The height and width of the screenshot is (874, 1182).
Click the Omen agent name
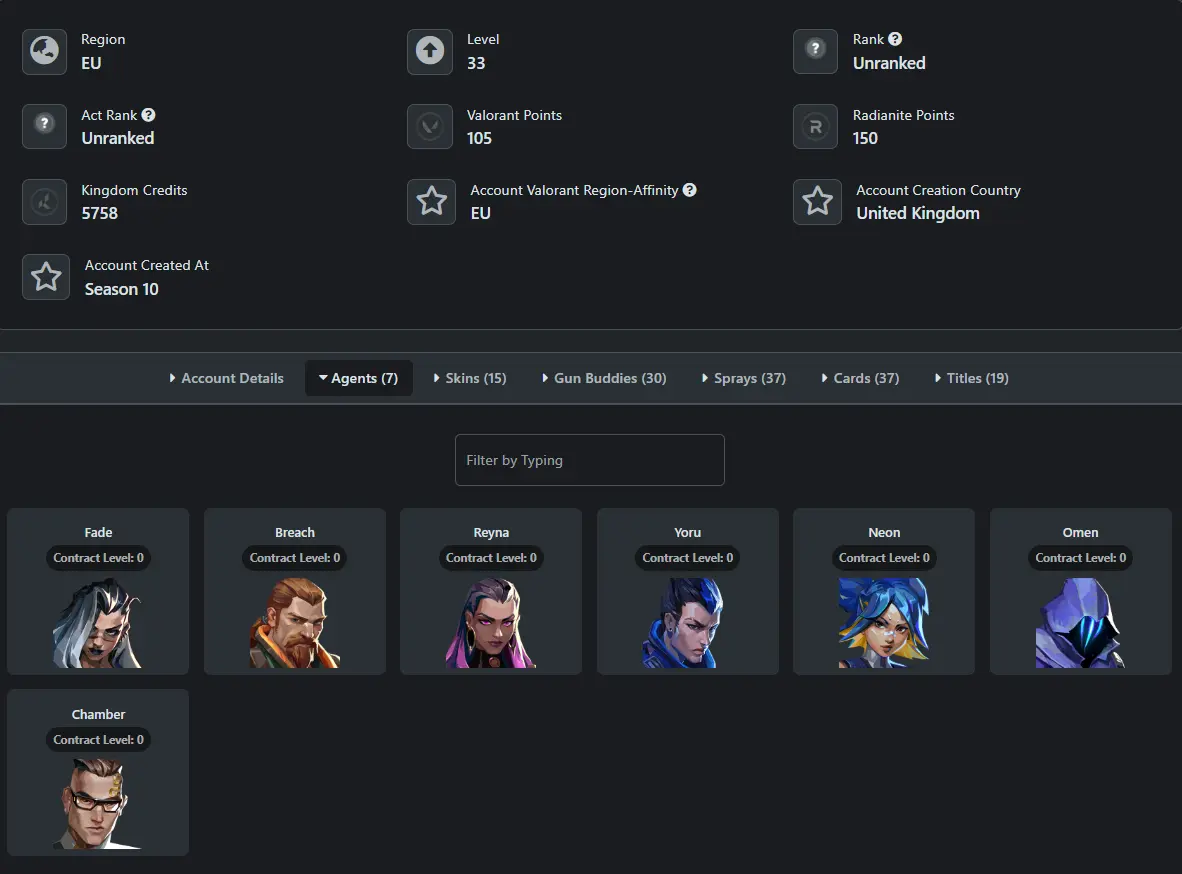pyautogui.click(x=1080, y=532)
